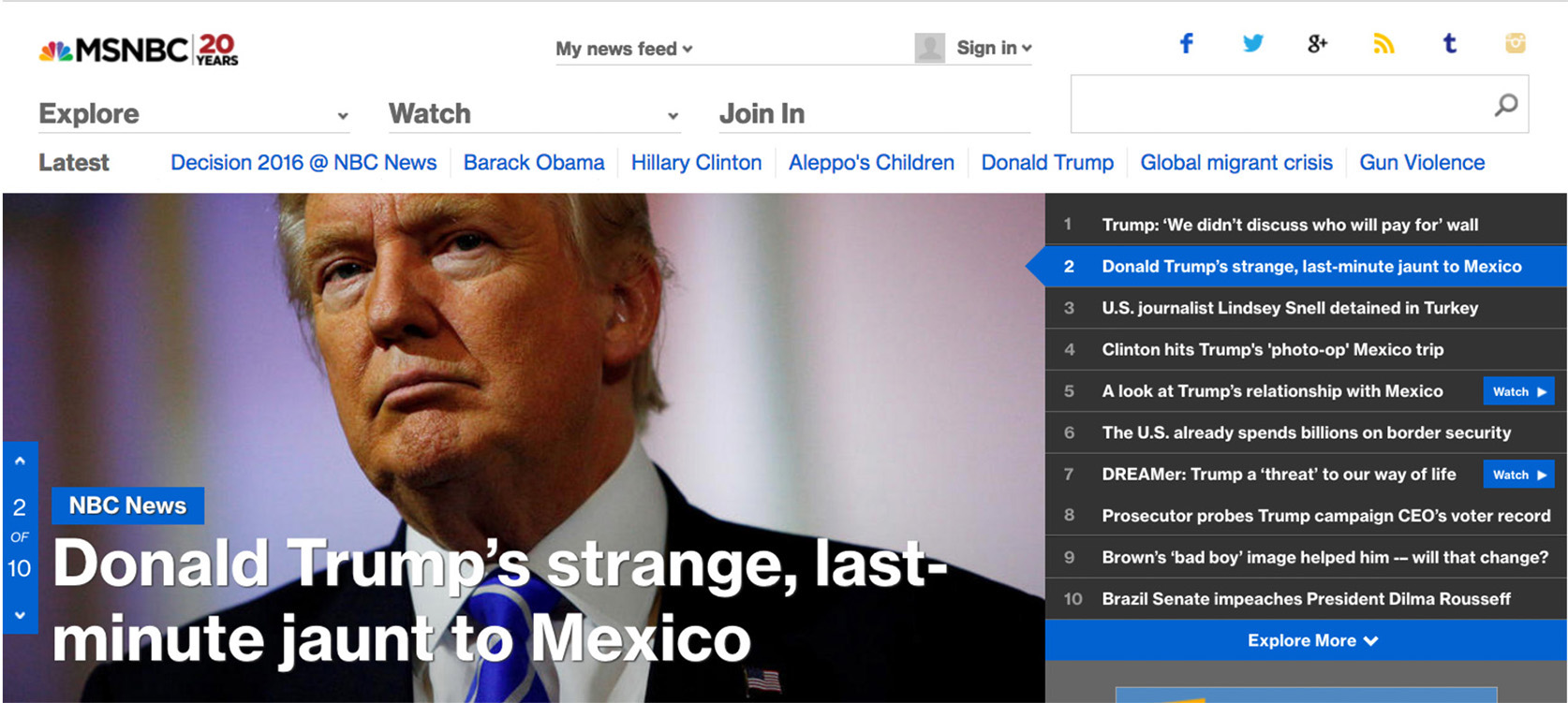Open the My news feed dropdown

point(624,49)
